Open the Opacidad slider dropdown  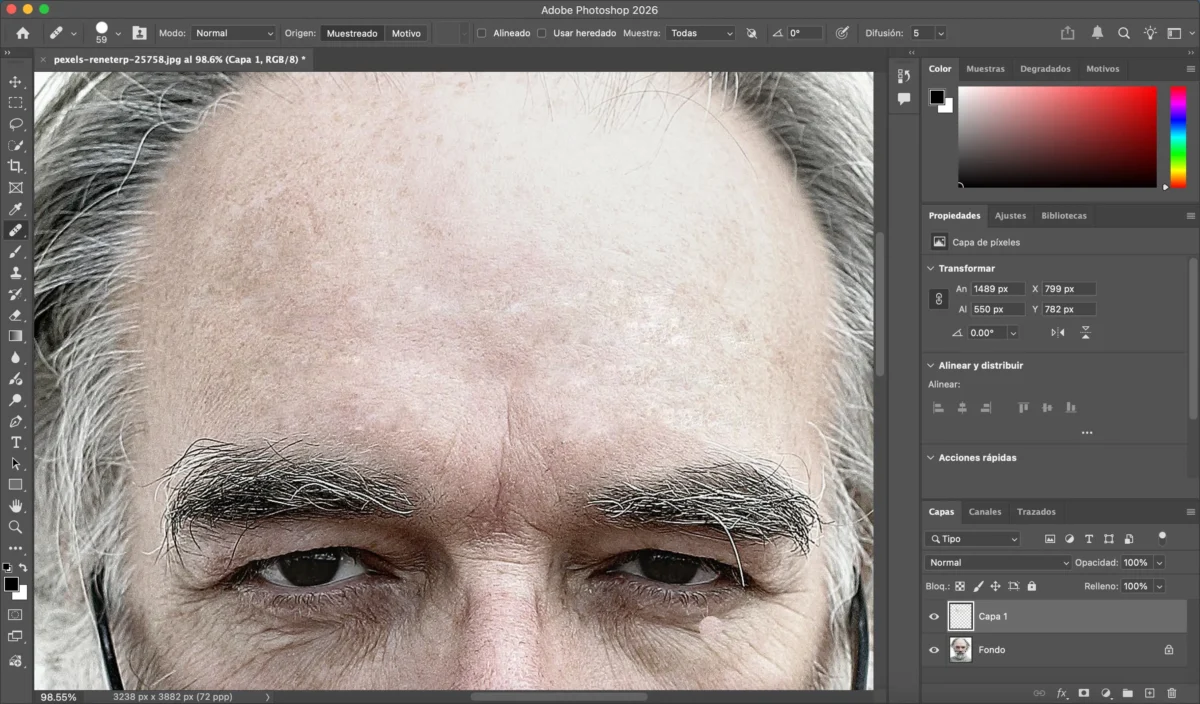click(1159, 563)
